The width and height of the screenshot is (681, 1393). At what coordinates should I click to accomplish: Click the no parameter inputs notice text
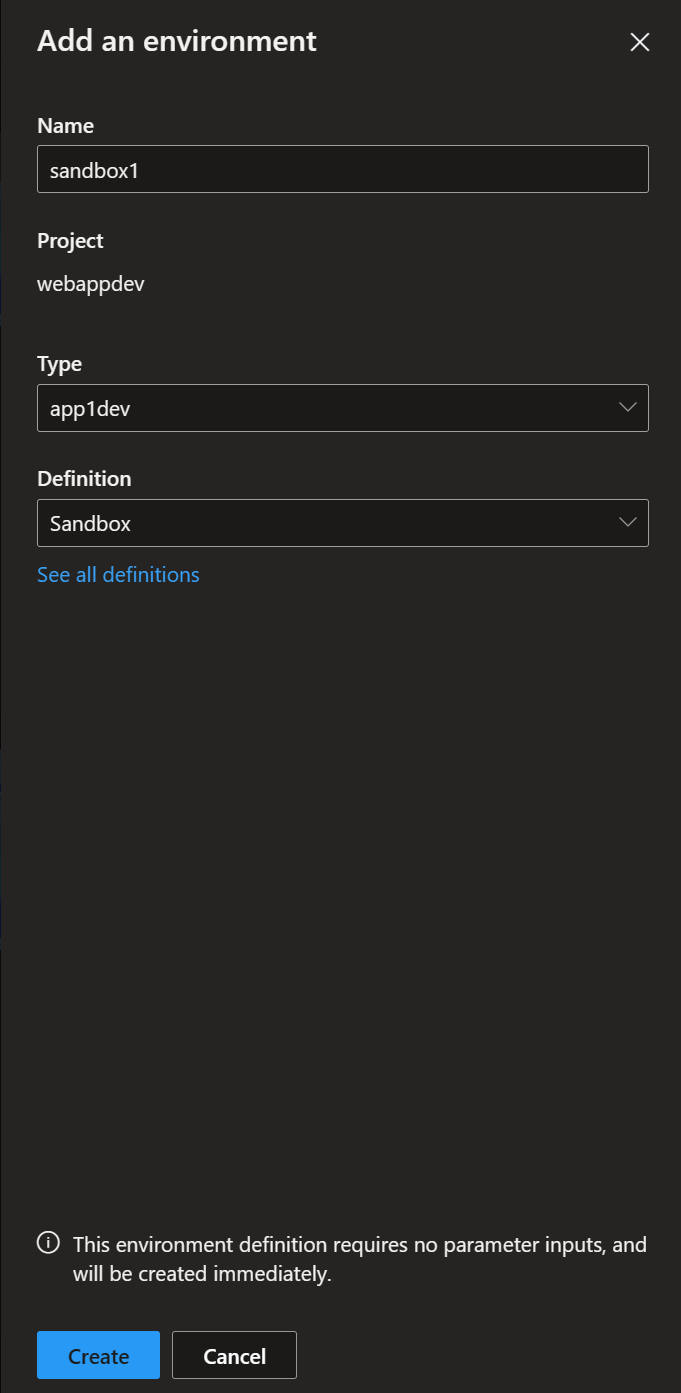359,1260
